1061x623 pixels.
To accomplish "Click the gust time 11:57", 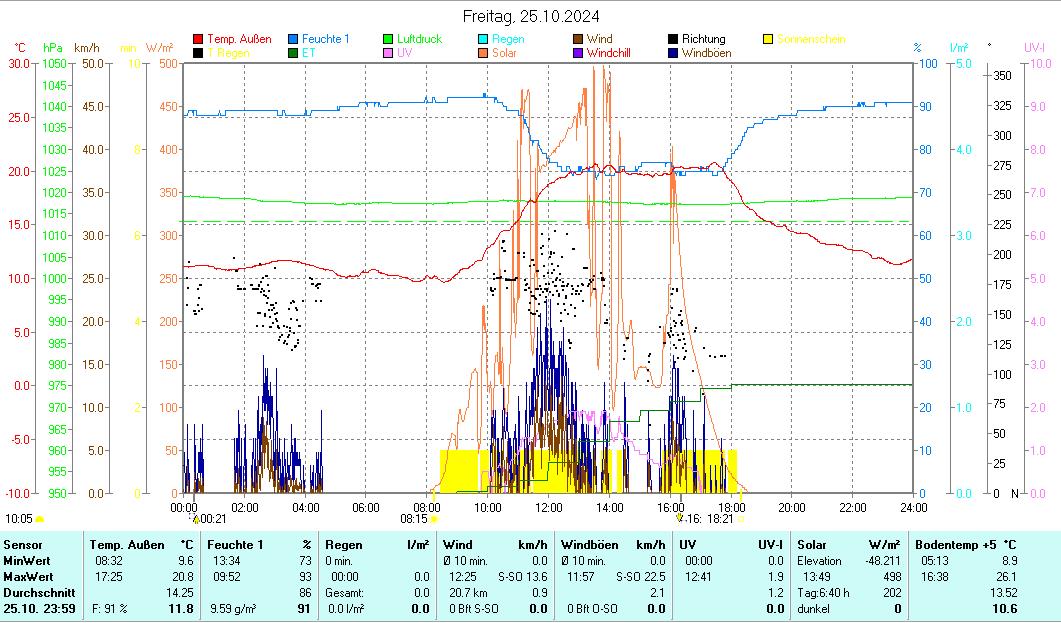I will click(581, 577).
